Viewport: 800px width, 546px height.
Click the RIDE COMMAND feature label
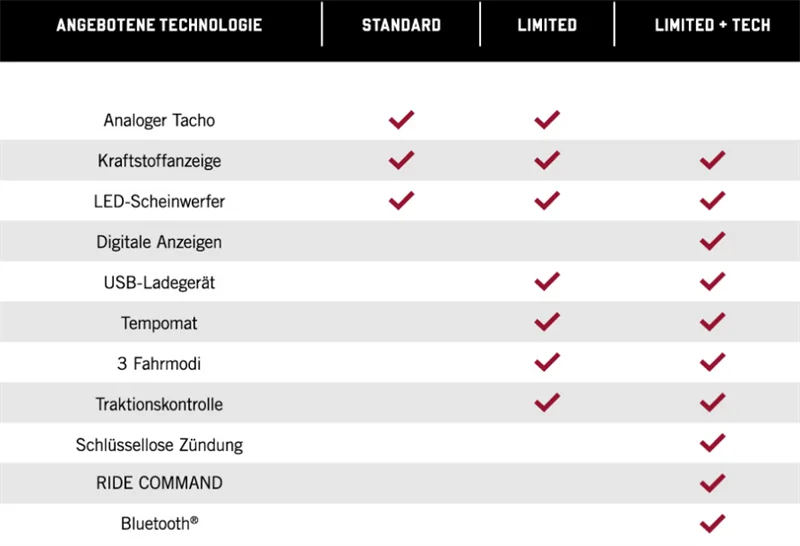click(x=160, y=483)
